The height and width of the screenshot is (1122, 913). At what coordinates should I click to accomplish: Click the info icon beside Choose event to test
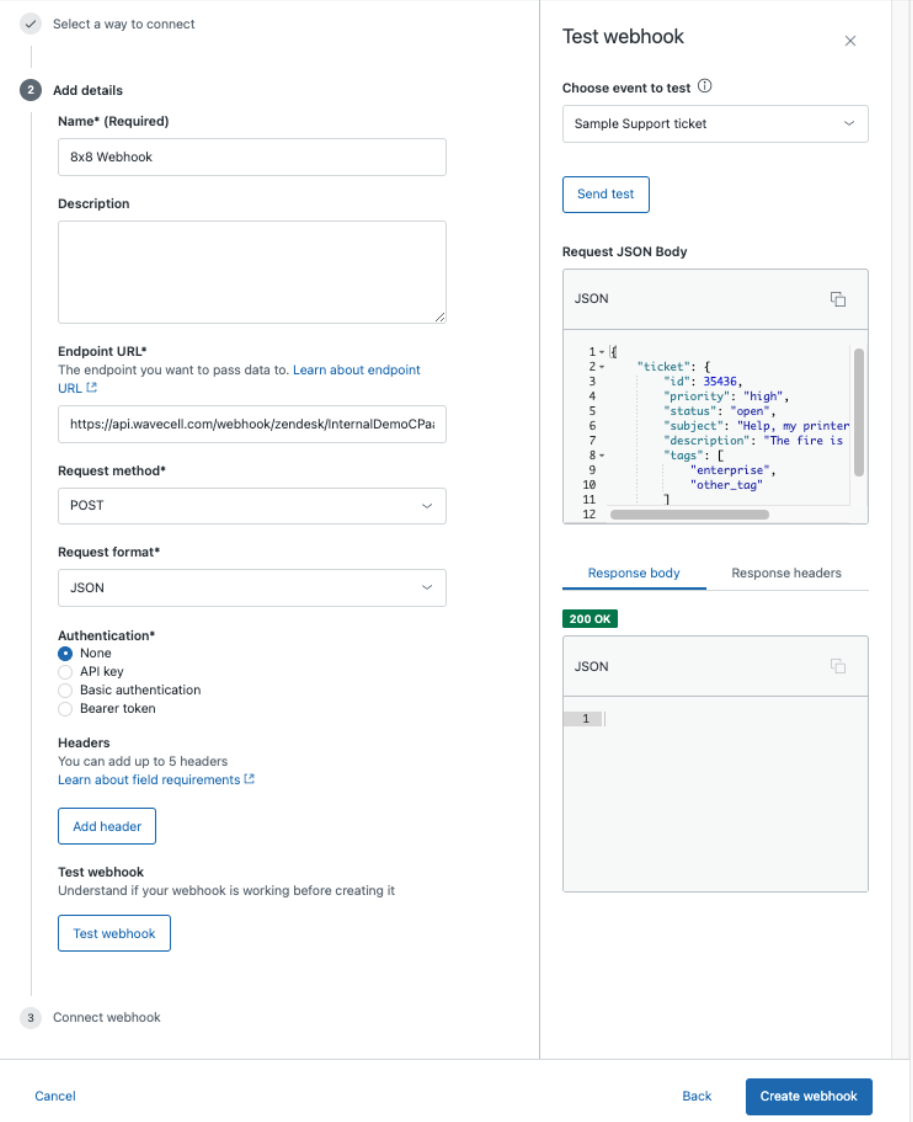pyautogui.click(x=705, y=87)
